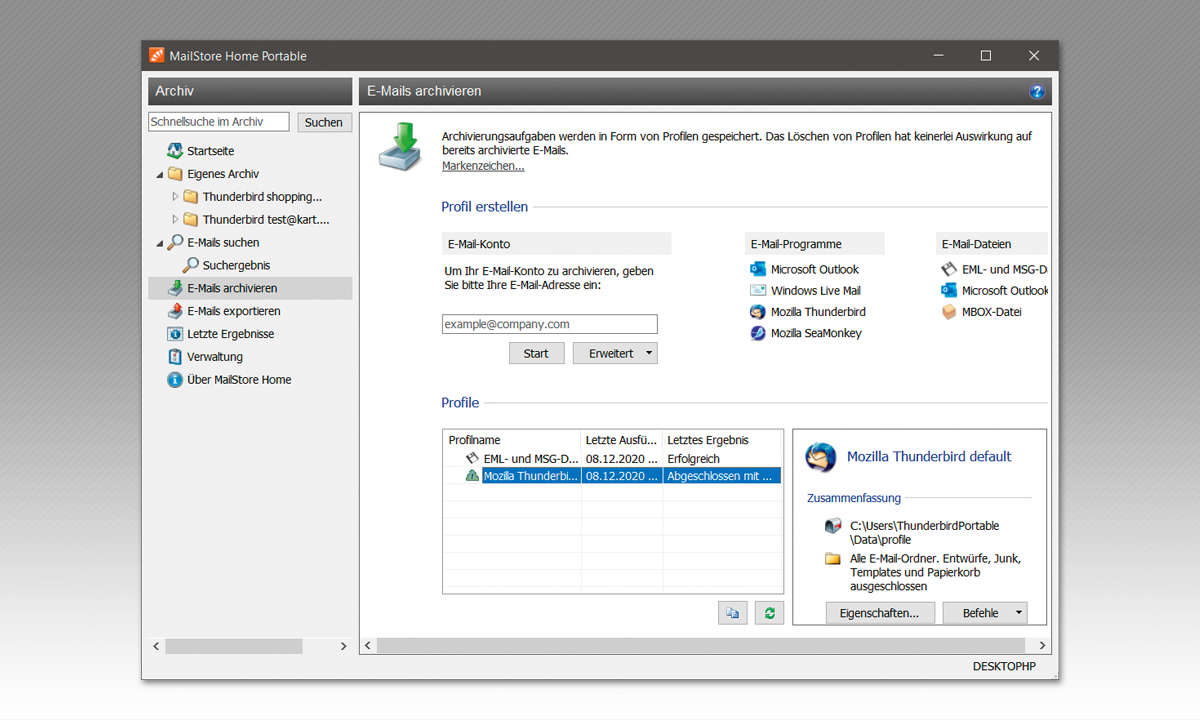The image size is (1200, 720).
Task: Open the Befehle dropdown arrow
Action: click(1018, 613)
